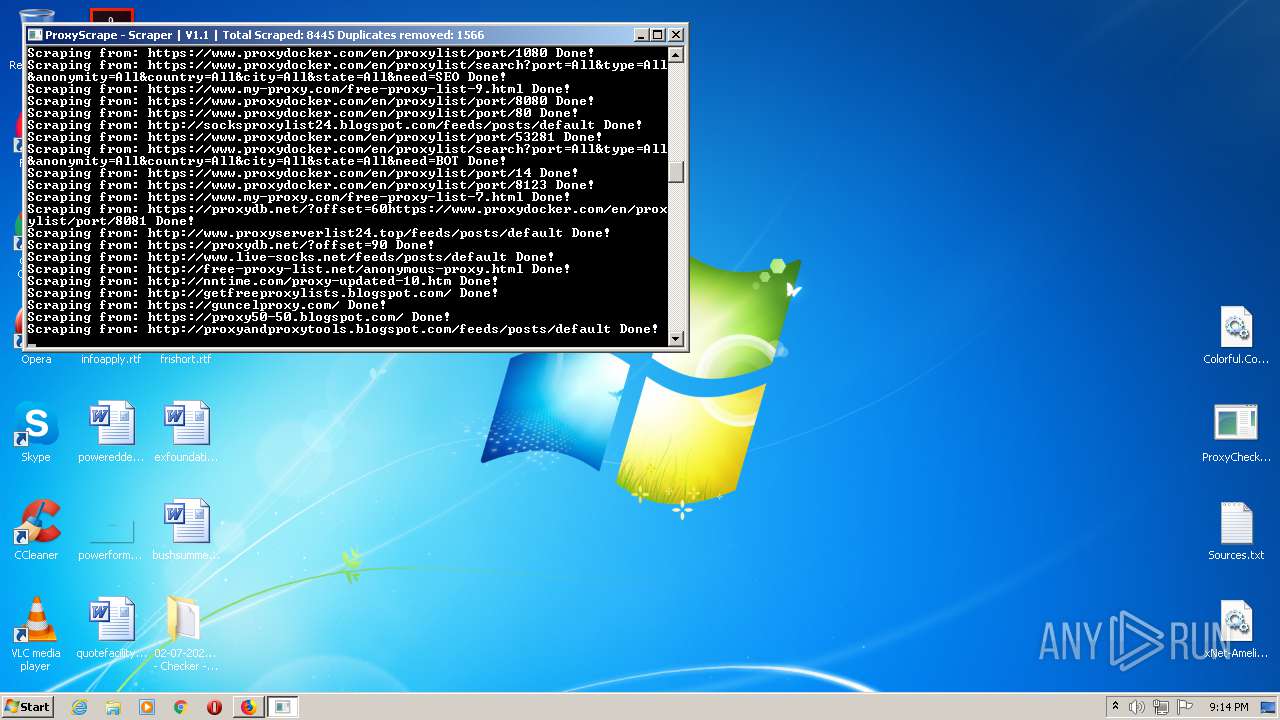Image resolution: width=1280 pixels, height=720 pixels.
Task: Switch to Firefox in taskbar
Action: point(248,707)
